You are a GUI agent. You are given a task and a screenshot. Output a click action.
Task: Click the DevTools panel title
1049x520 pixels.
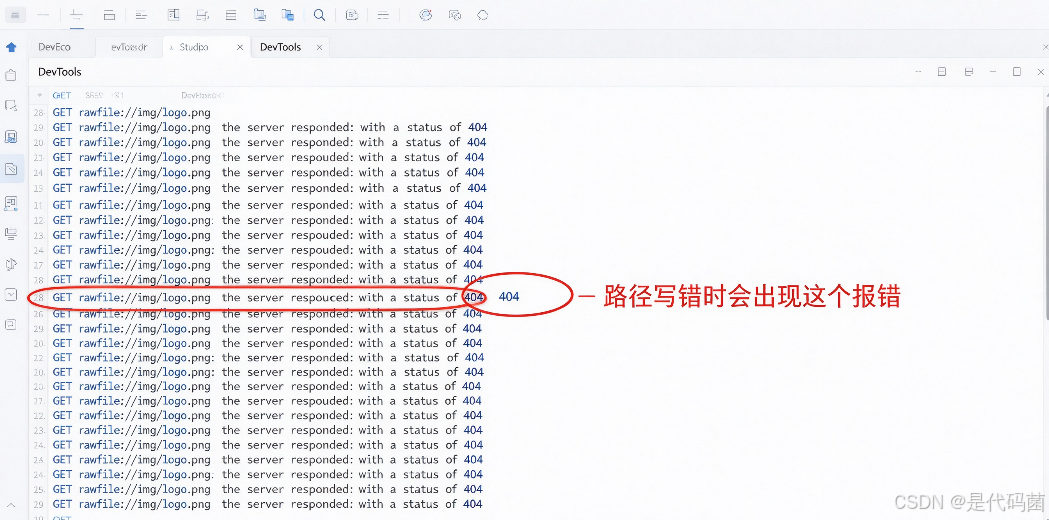(60, 72)
